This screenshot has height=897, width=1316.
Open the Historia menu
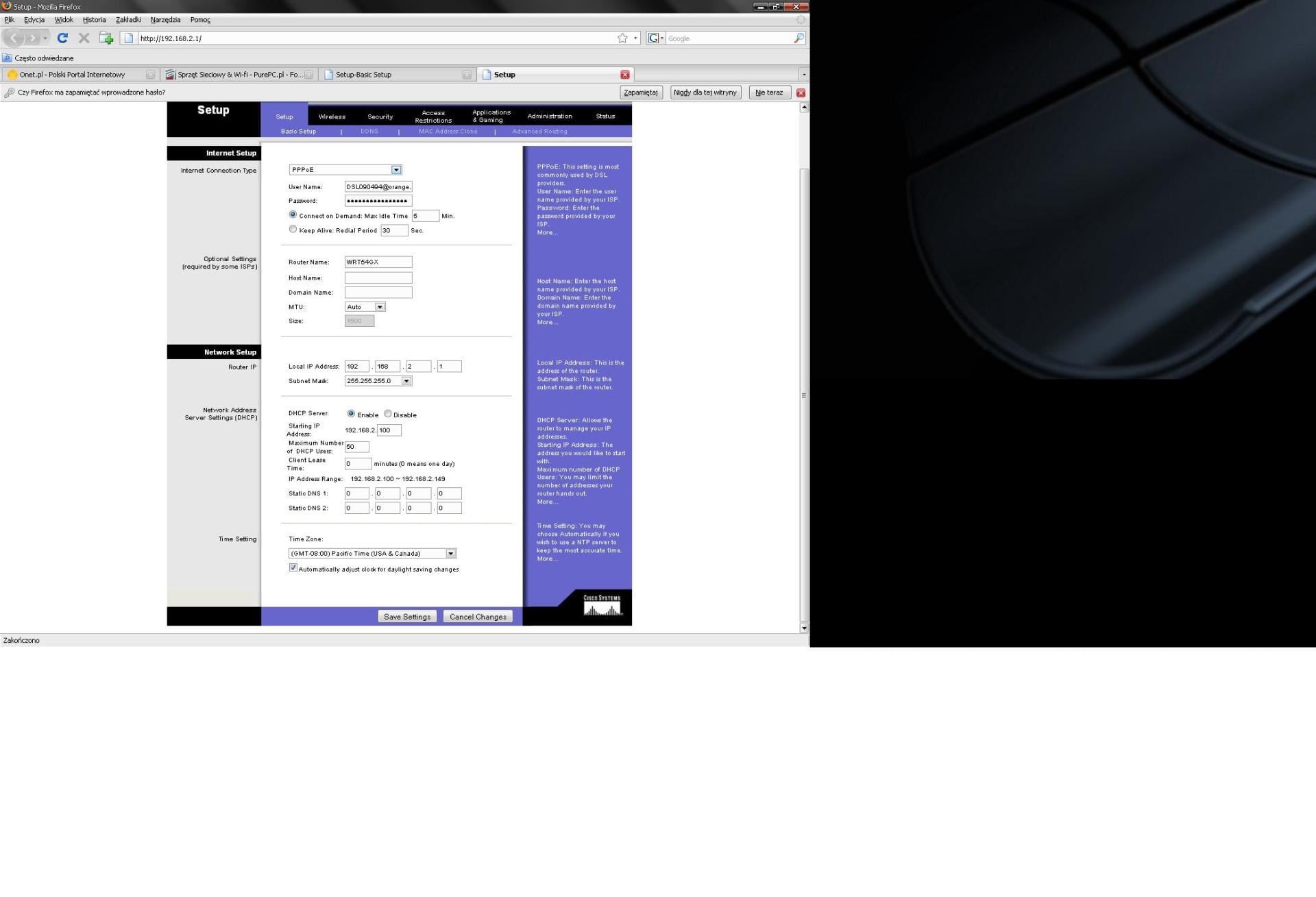[94, 20]
